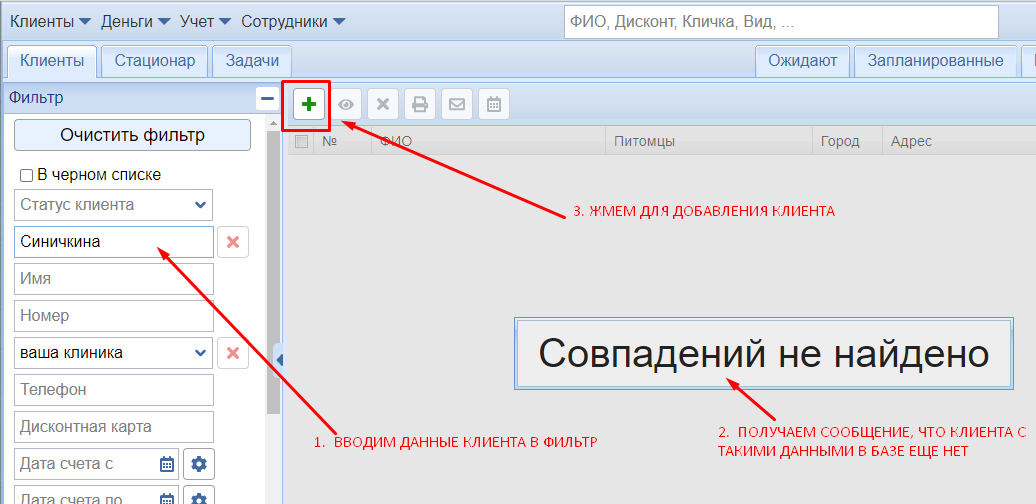Open the Деньги menu
Viewport: 1036px width, 504px height.
135,21
